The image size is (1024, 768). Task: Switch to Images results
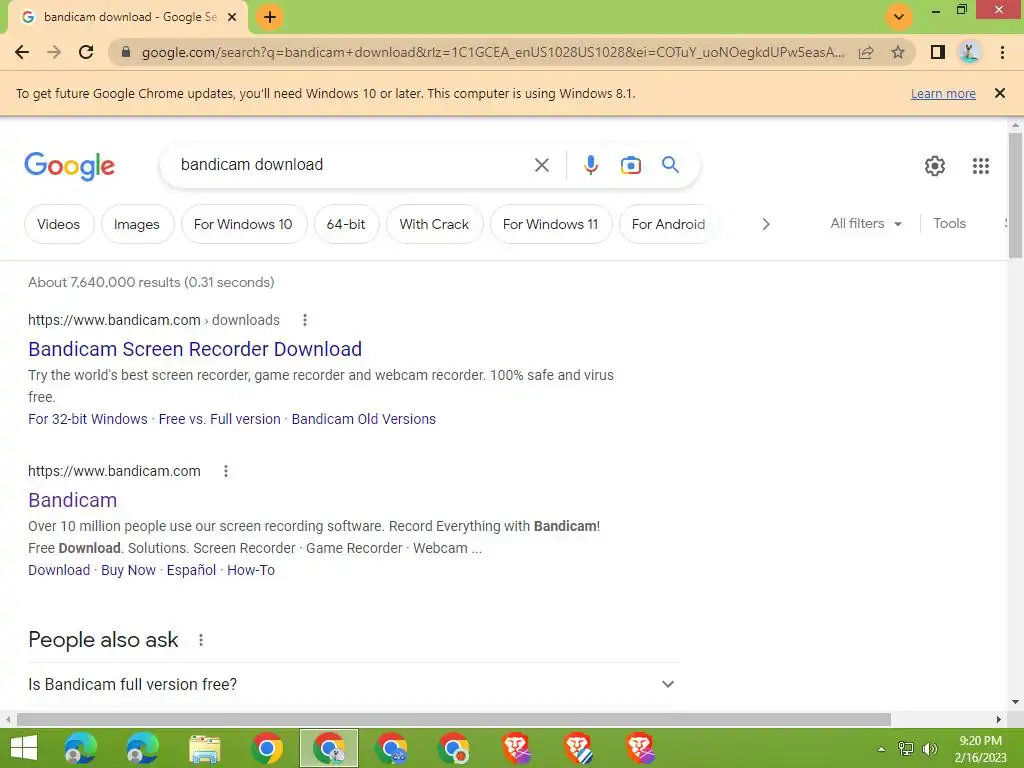pos(136,224)
